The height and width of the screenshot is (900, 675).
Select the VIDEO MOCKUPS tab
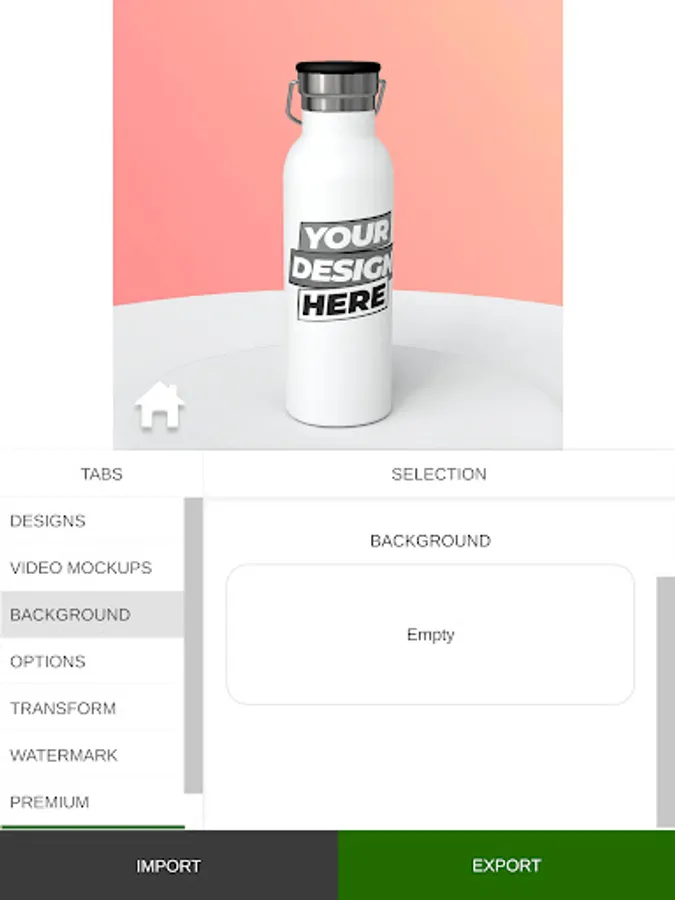(x=92, y=568)
